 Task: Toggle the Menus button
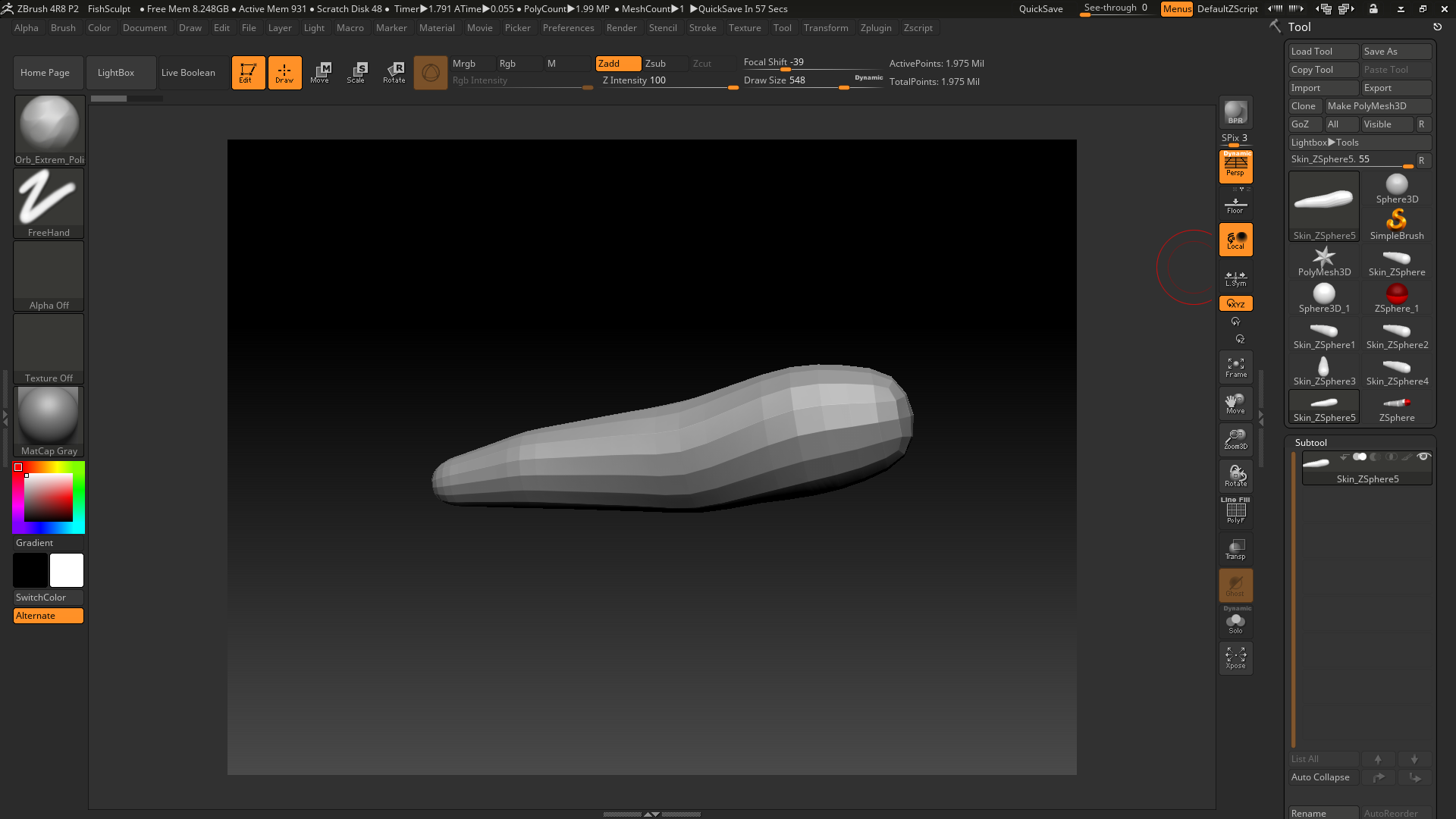(1177, 9)
